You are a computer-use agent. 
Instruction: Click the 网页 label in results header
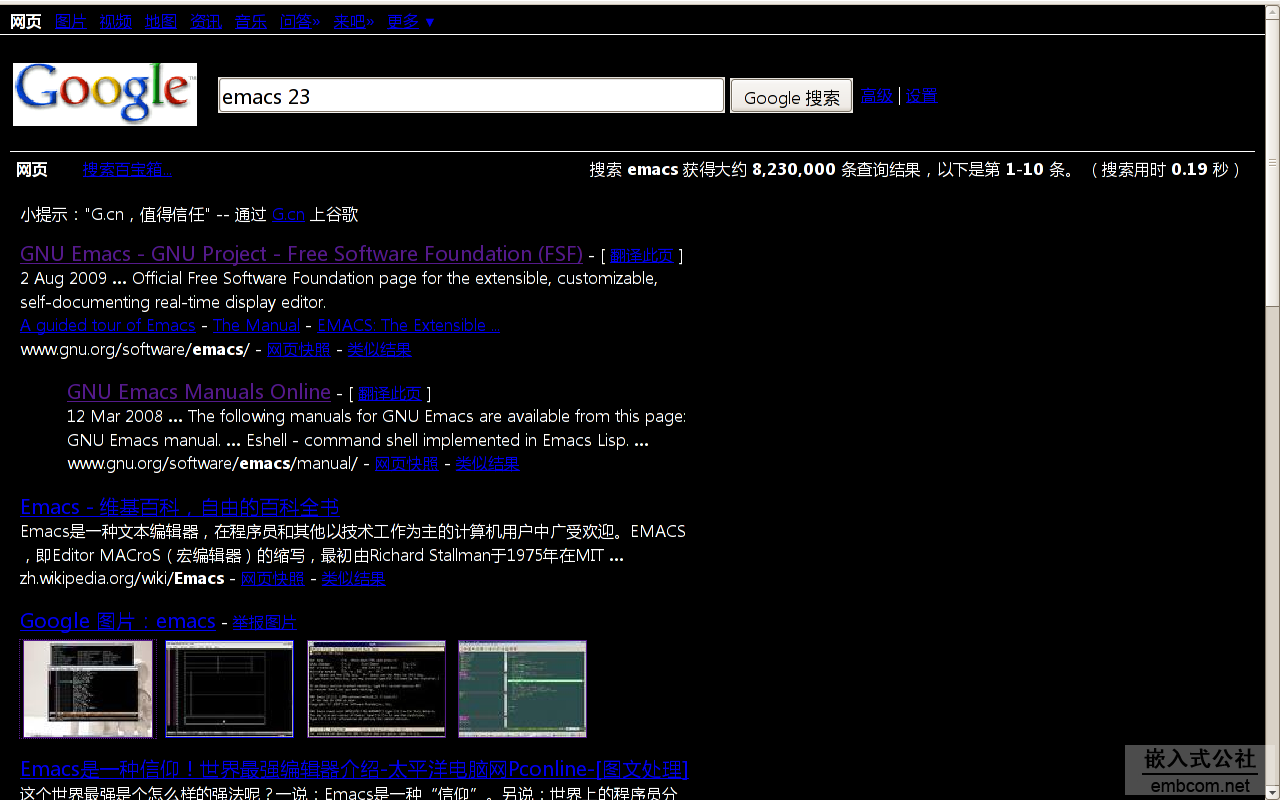tap(32, 170)
